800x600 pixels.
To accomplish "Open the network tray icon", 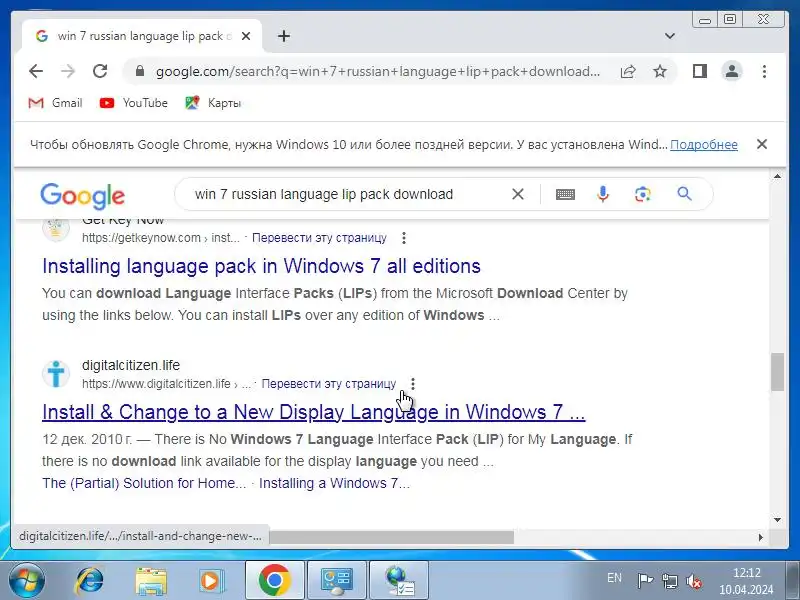I will (x=669, y=581).
